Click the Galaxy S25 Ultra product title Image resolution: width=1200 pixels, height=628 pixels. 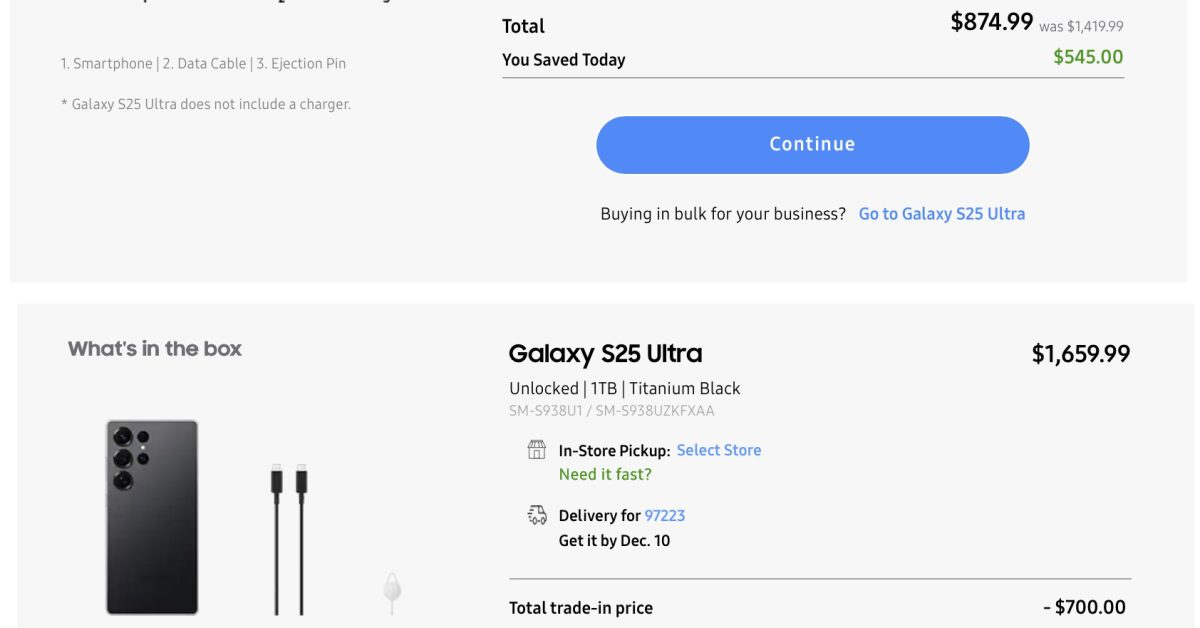pos(605,353)
